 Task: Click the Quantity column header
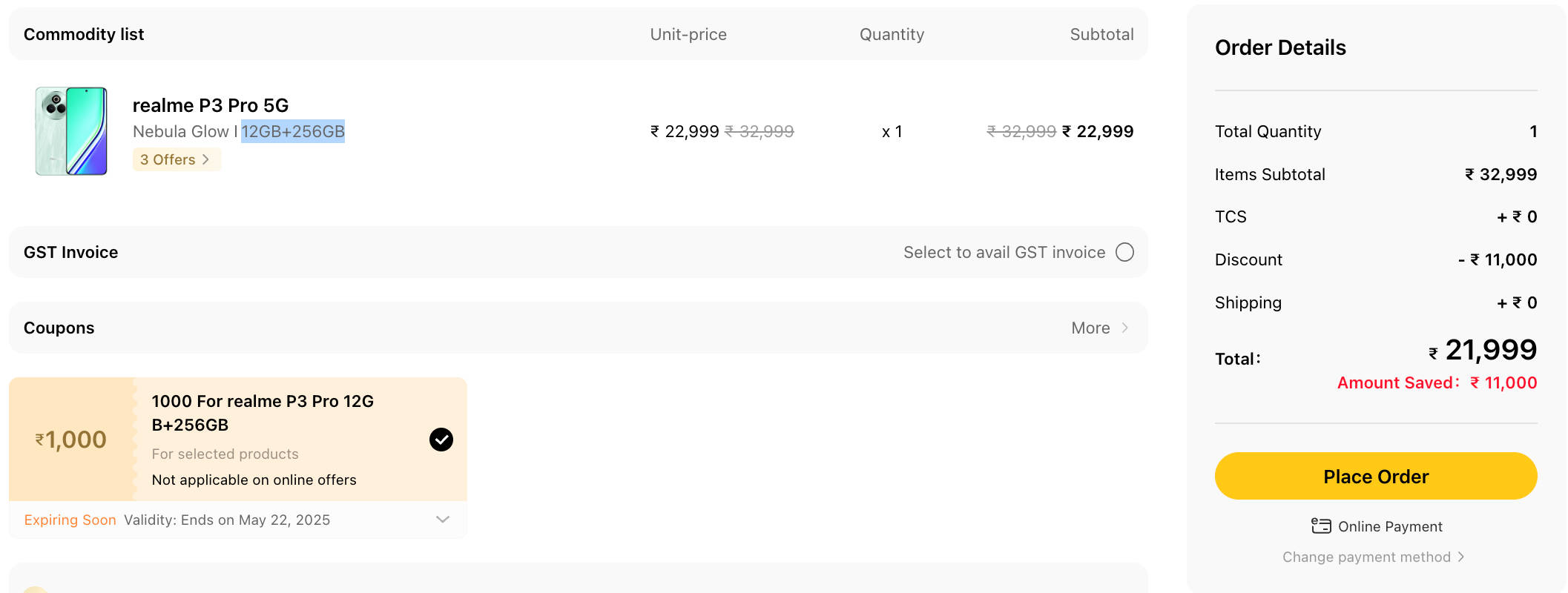[x=892, y=34]
